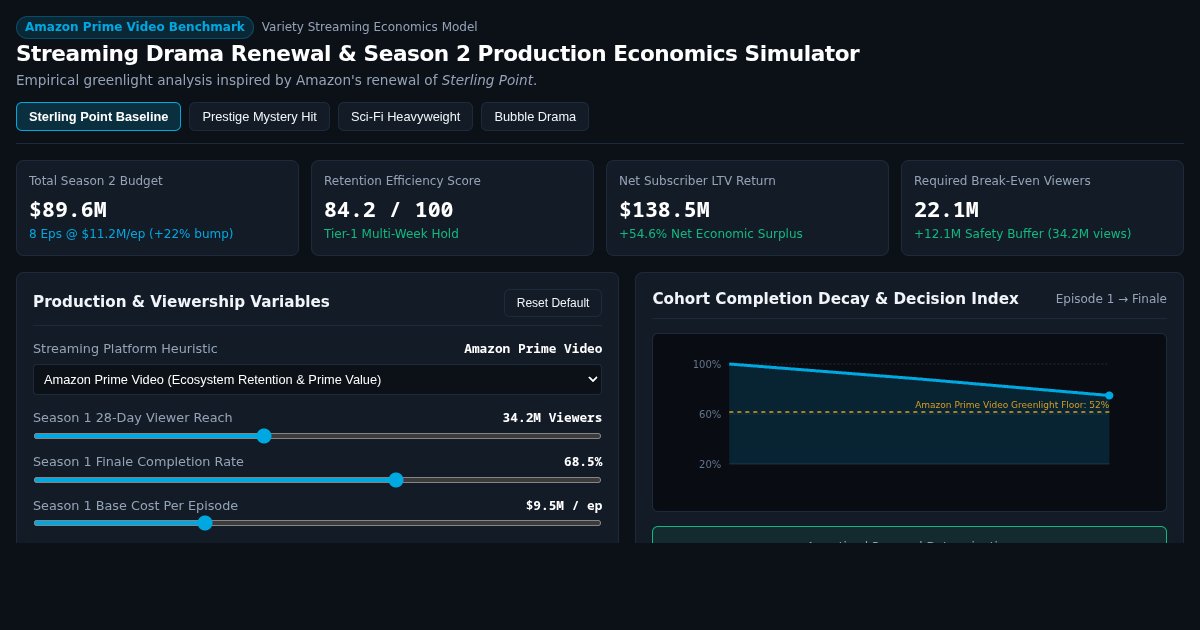Click the 22.1M break-even viewers value

(946, 210)
